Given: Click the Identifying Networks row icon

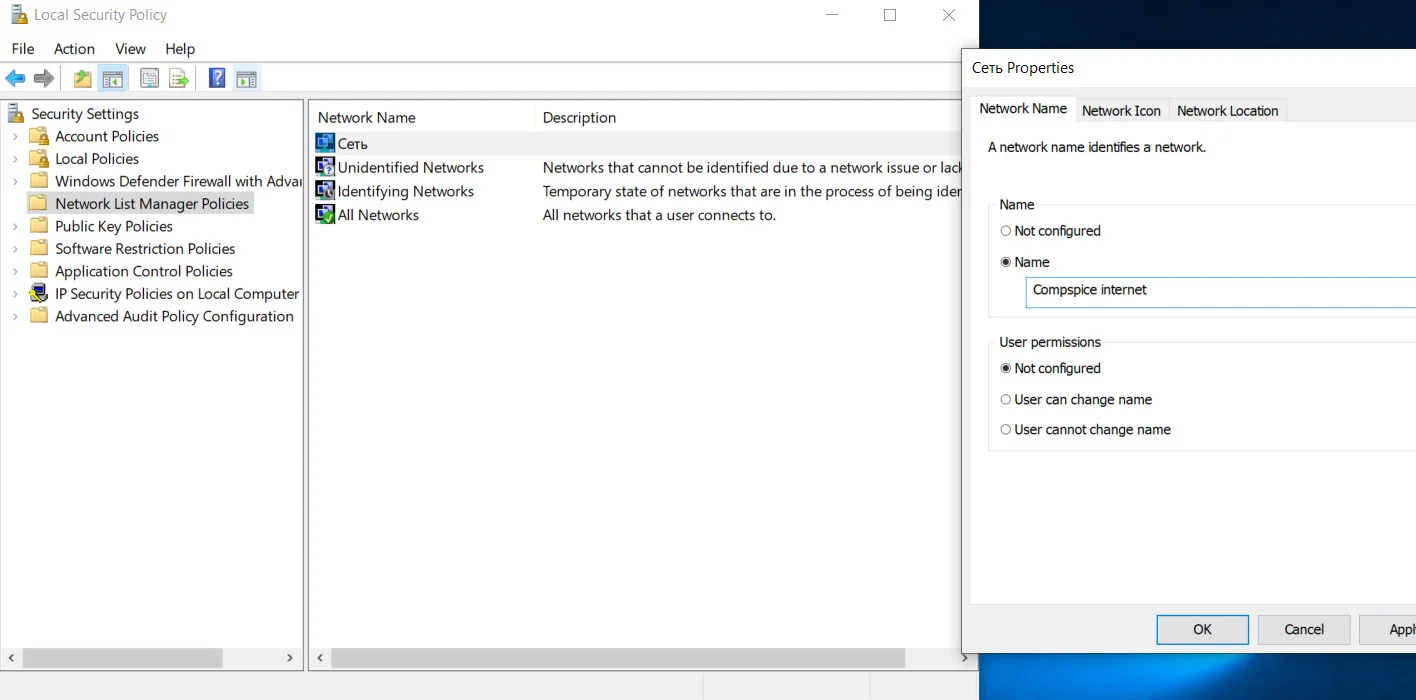Looking at the screenshot, I should [325, 190].
